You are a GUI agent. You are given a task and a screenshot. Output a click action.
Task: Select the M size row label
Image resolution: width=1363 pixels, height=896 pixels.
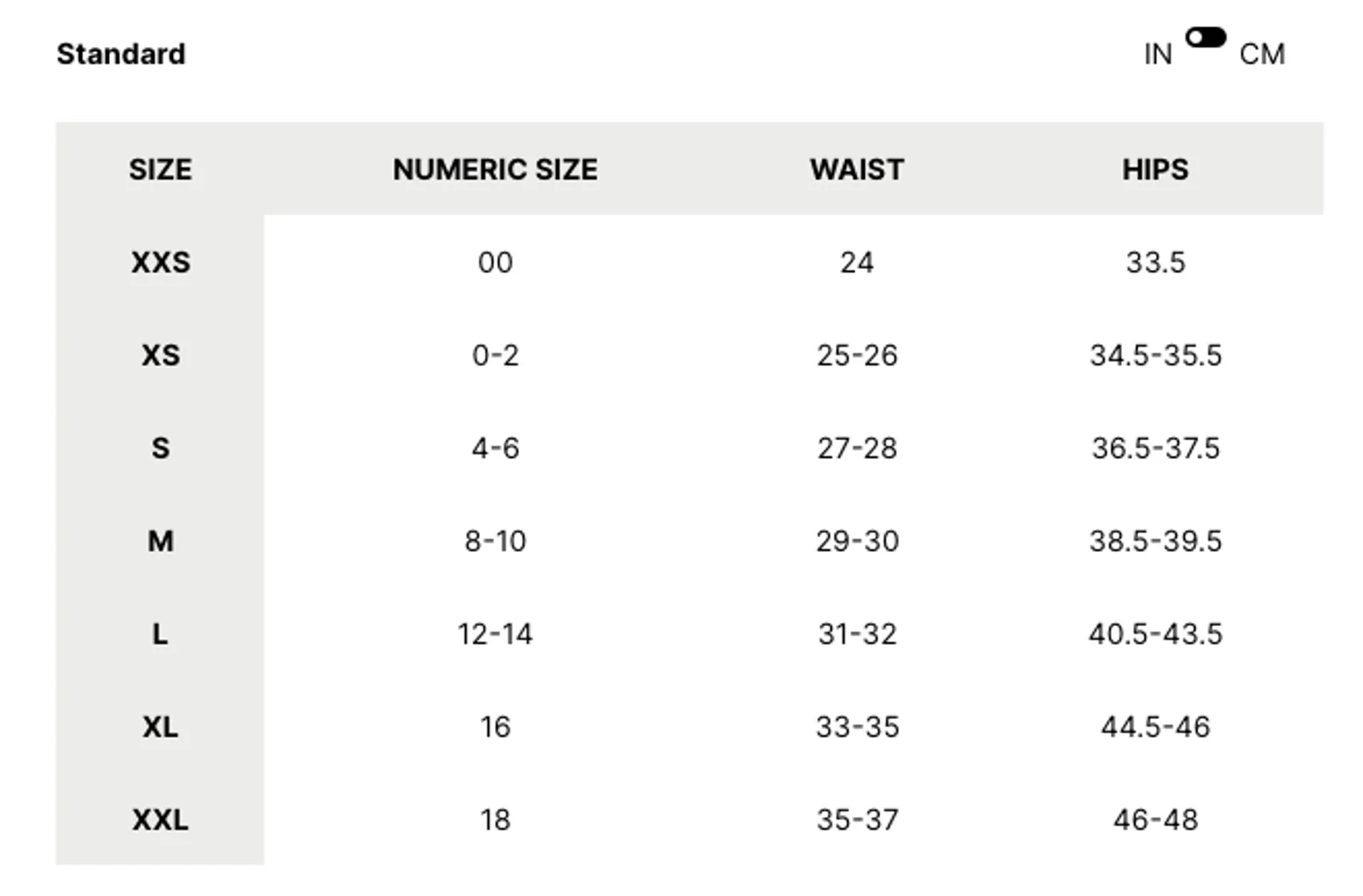[160, 541]
